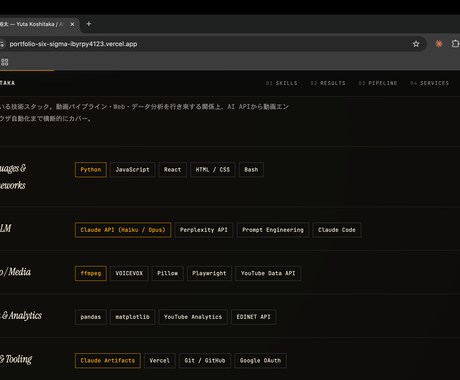Click the Google OAuth tag
This screenshot has width=460, height=380.
(x=260, y=361)
